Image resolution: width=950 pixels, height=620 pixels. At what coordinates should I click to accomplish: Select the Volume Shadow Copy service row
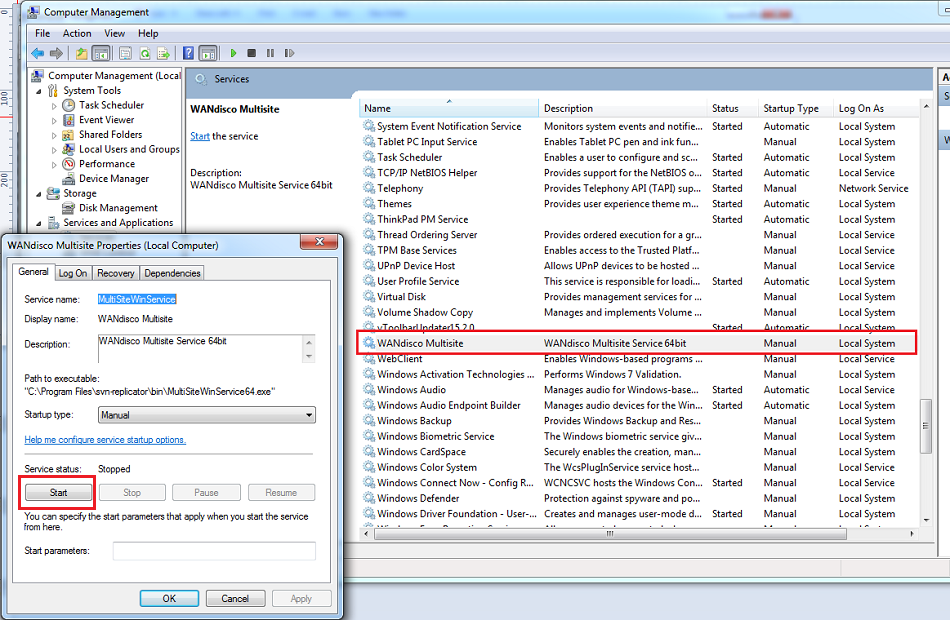(639, 312)
